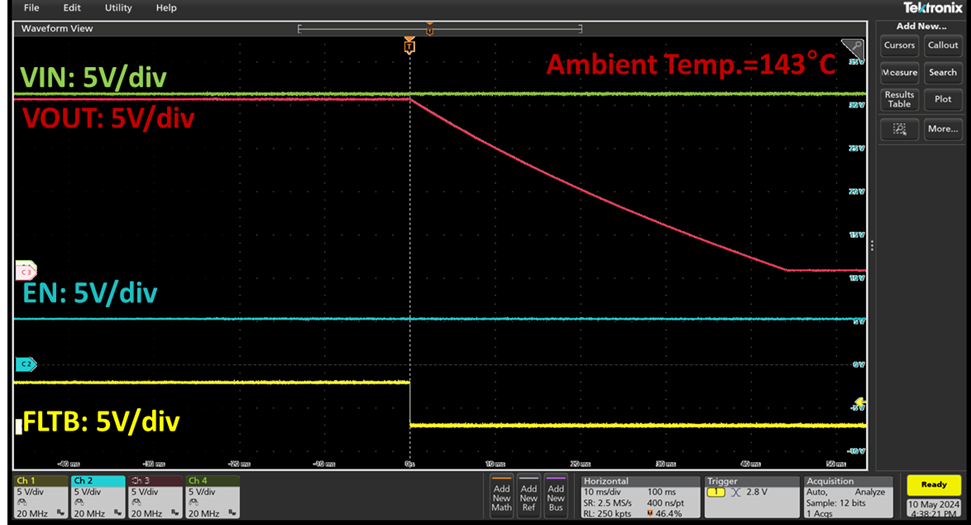Image resolution: width=971 pixels, height=525 pixels.
Task: Click the Measure button
Action: [x=899, y=72]
